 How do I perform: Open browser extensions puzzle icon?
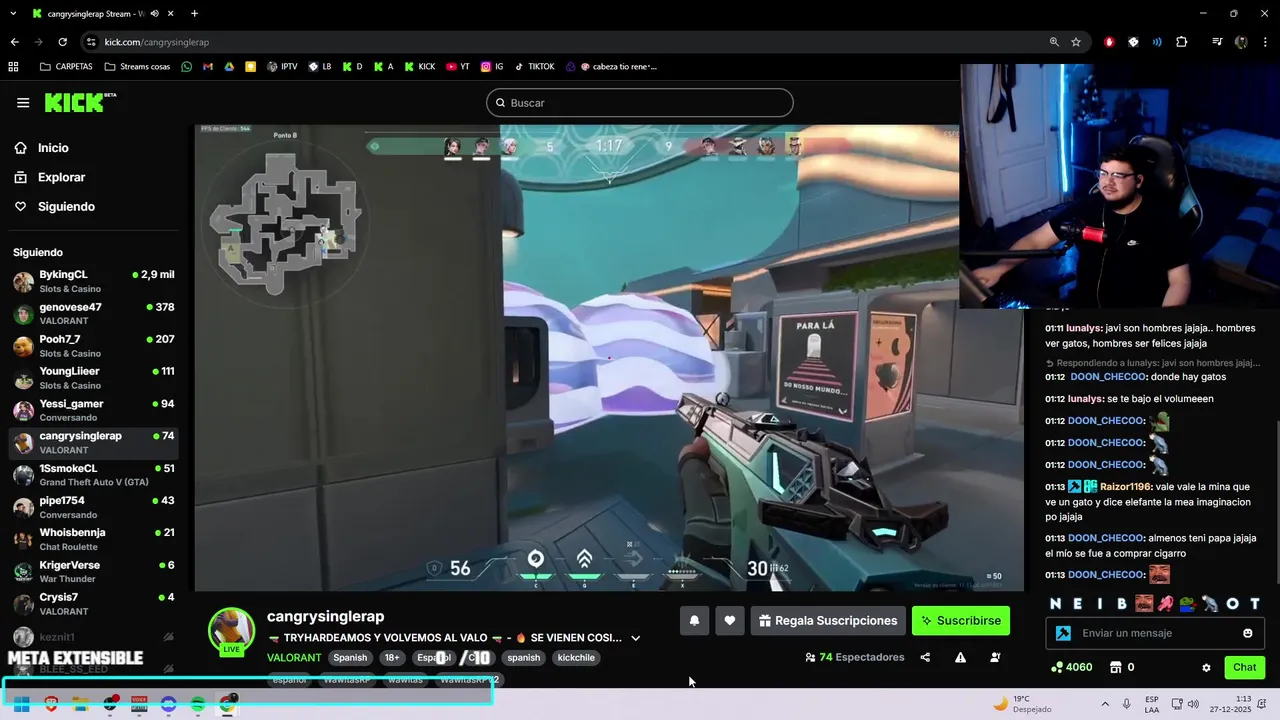pos(1182,42)
